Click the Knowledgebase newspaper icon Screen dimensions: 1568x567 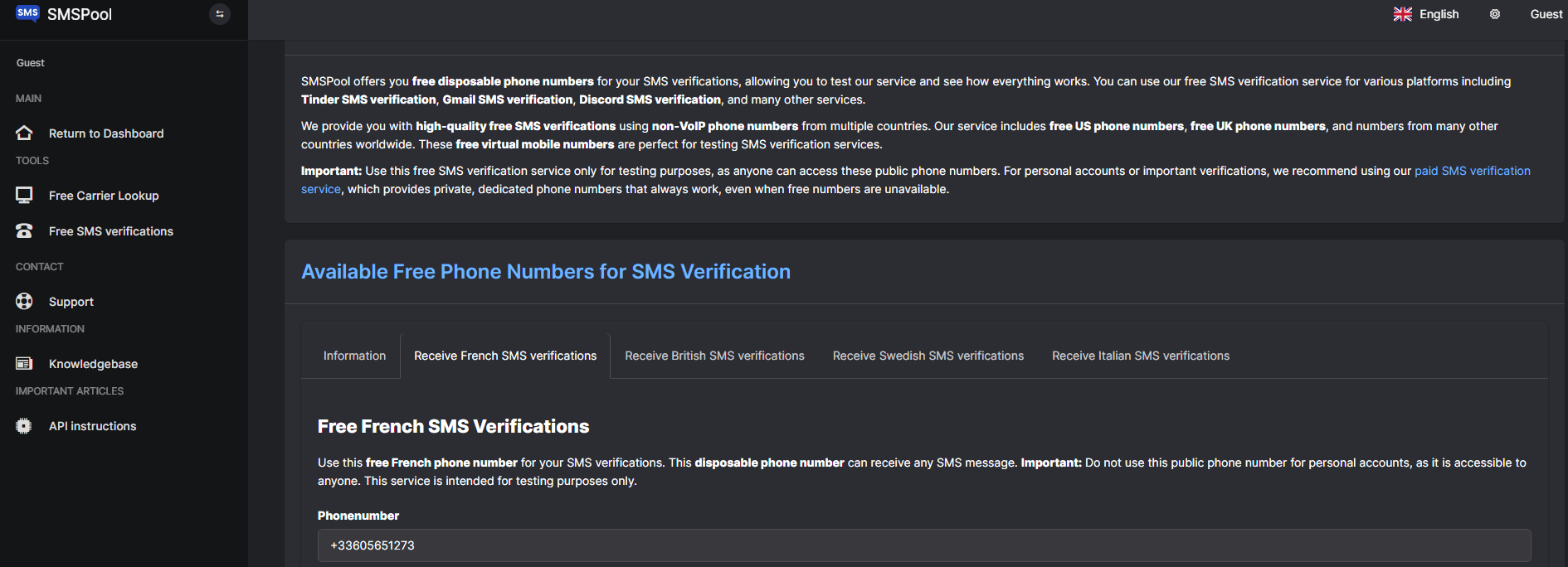click(24, 363)
